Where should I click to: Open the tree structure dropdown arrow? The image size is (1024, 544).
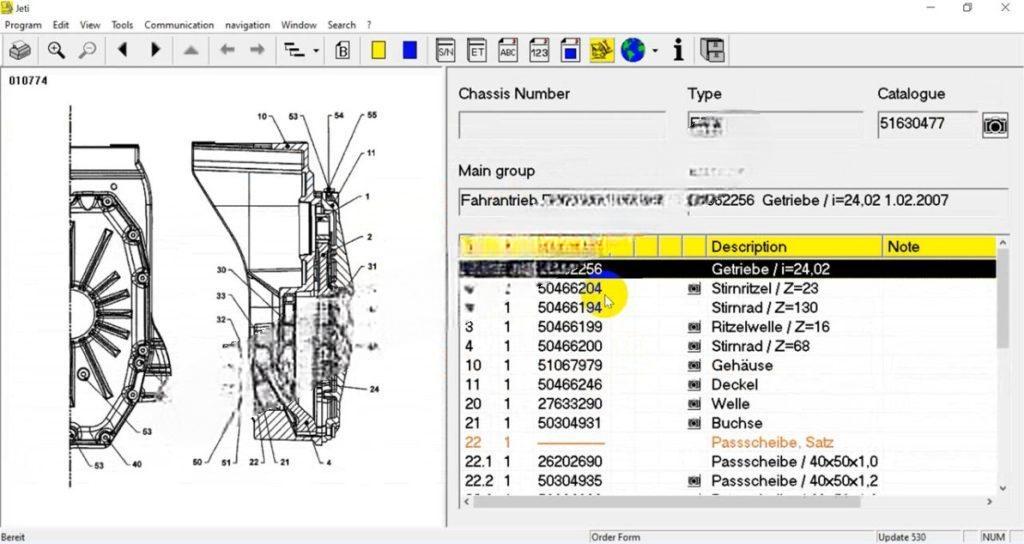click(x=316, y=50)
